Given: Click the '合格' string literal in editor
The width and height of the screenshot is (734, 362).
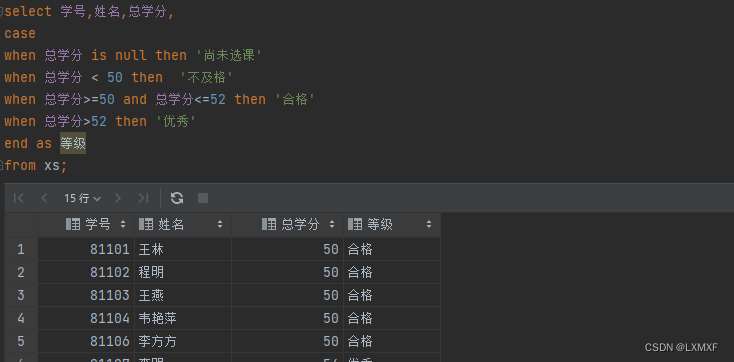Looking at the screenshot, I should click(x=295, y=99).
